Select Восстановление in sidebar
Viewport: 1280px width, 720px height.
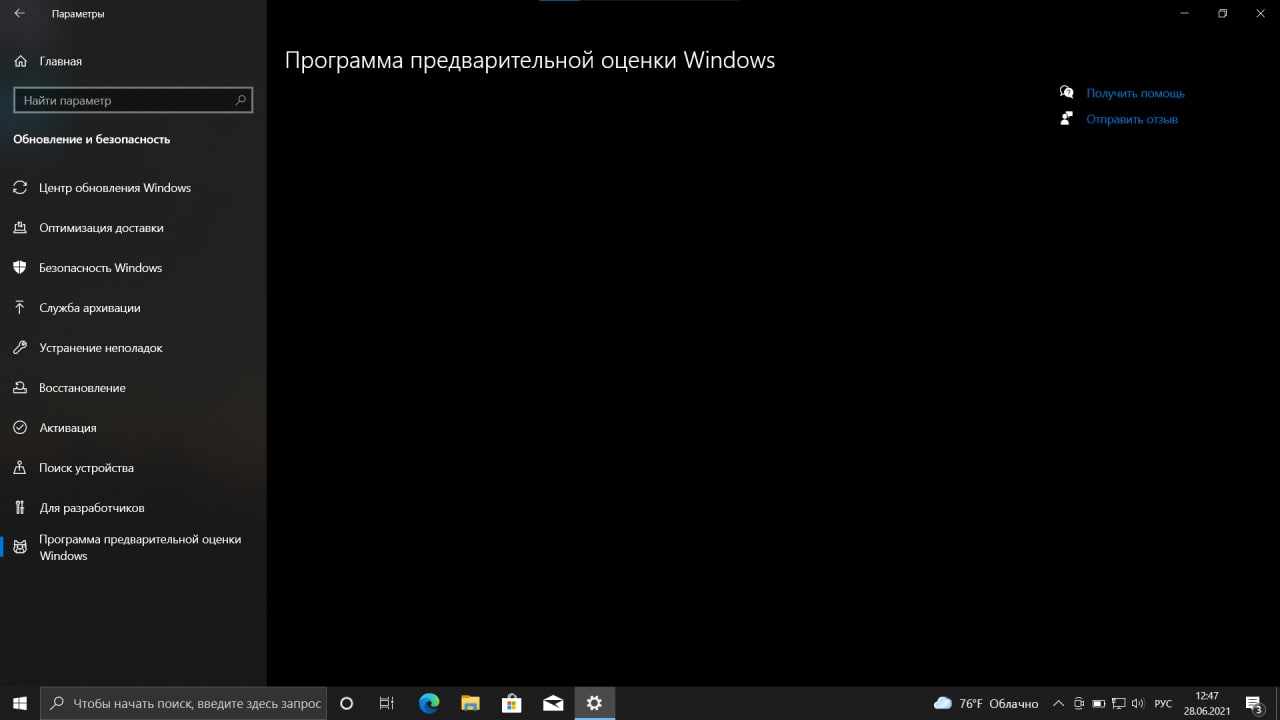pos(133,388)
